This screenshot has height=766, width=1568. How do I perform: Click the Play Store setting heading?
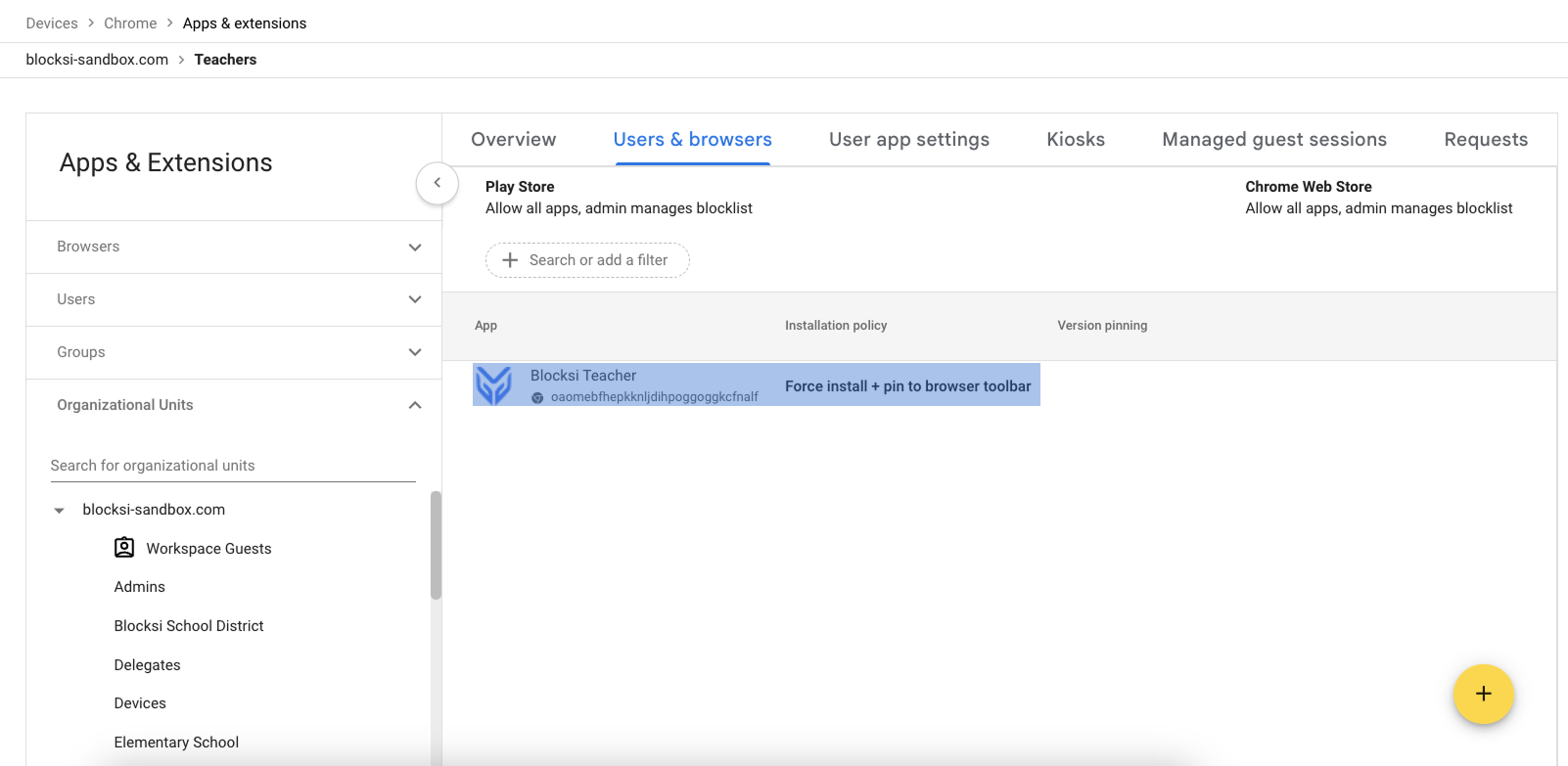(x=520, y=187)
